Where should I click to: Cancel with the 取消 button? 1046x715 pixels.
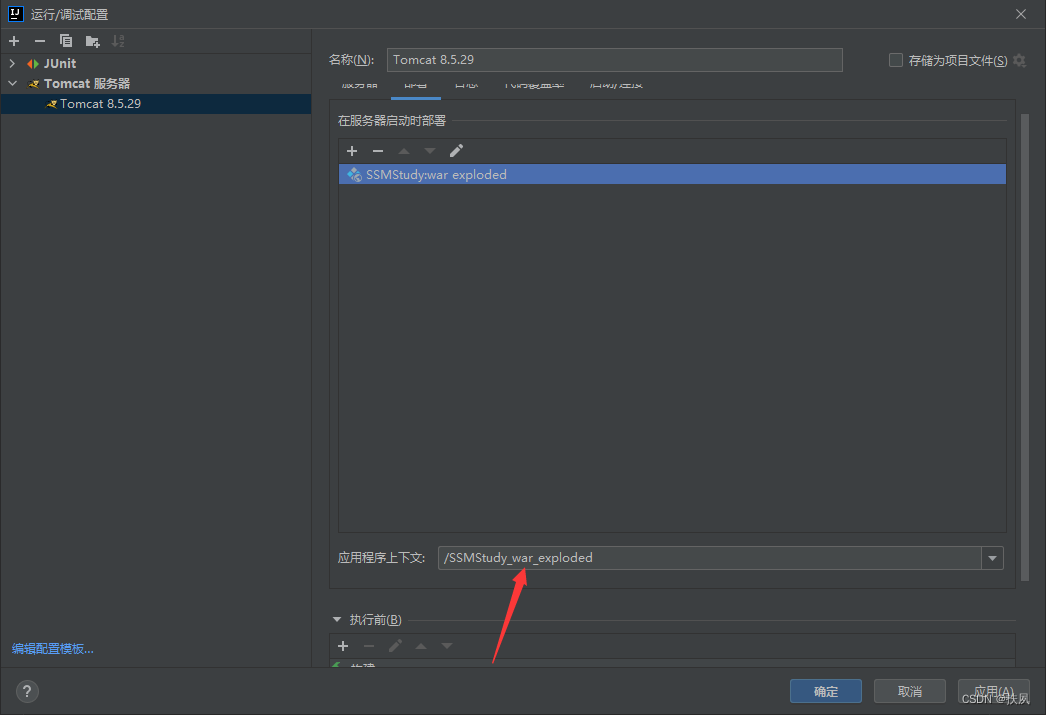pos(909,691)
